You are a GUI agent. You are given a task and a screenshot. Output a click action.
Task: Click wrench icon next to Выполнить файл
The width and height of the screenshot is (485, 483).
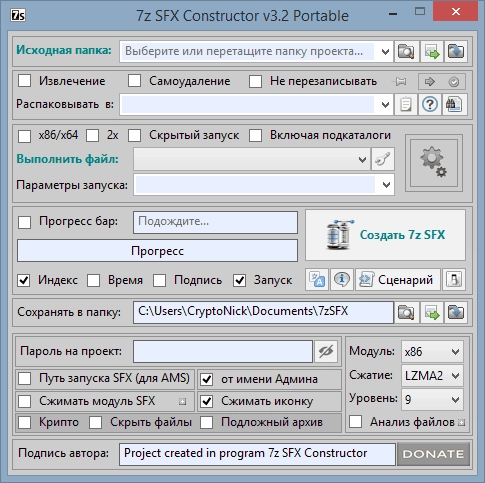(383, 159)
